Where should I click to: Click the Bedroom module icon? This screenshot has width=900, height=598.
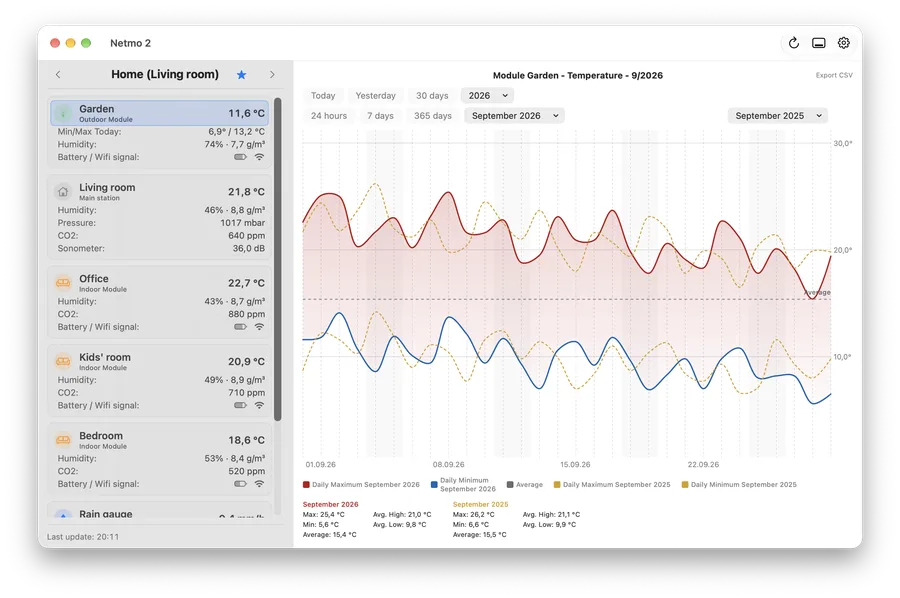click(x=63, y=440)
